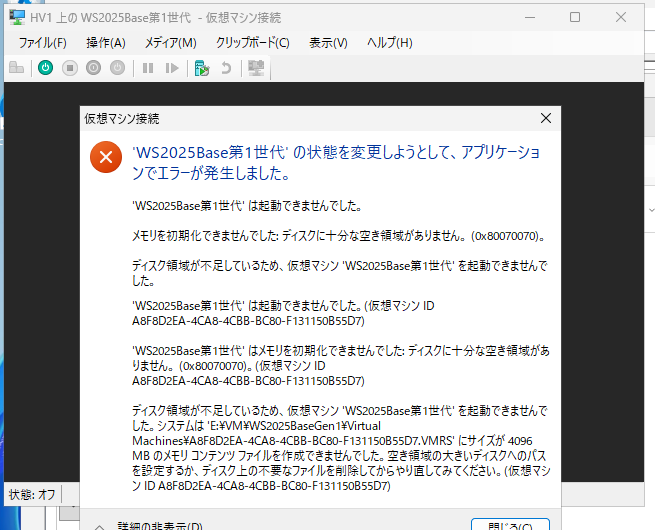Click the Enhanced Session toolbar icon
Screen dimensions: 655x530
[x=256, y=68]
